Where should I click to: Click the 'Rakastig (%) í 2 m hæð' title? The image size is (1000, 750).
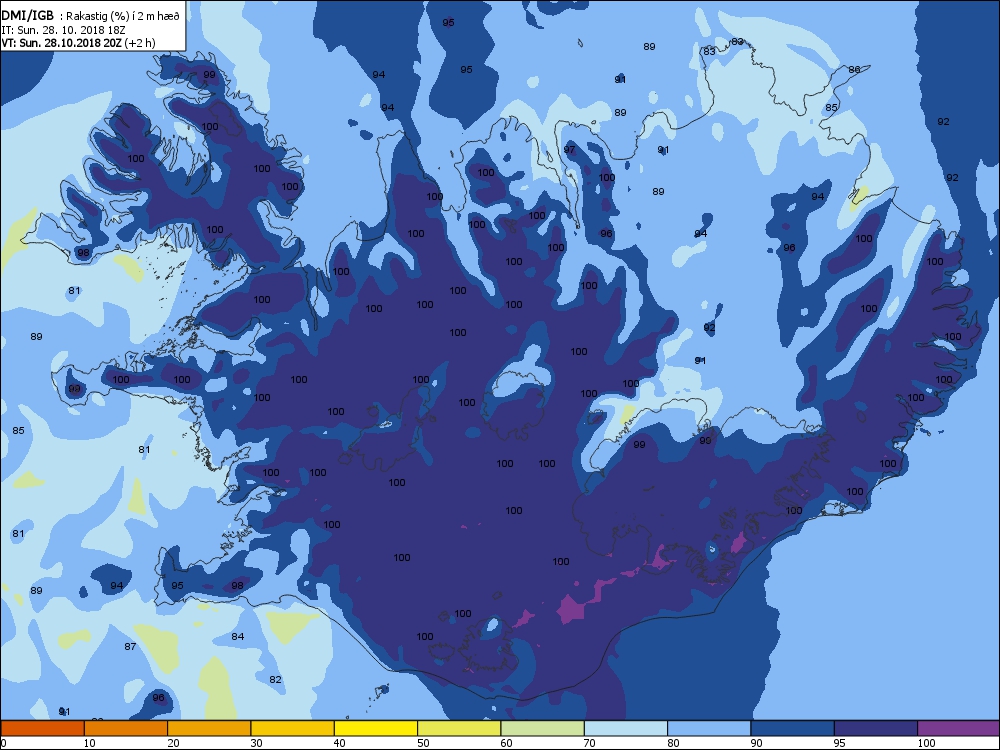tap(123, 17)
